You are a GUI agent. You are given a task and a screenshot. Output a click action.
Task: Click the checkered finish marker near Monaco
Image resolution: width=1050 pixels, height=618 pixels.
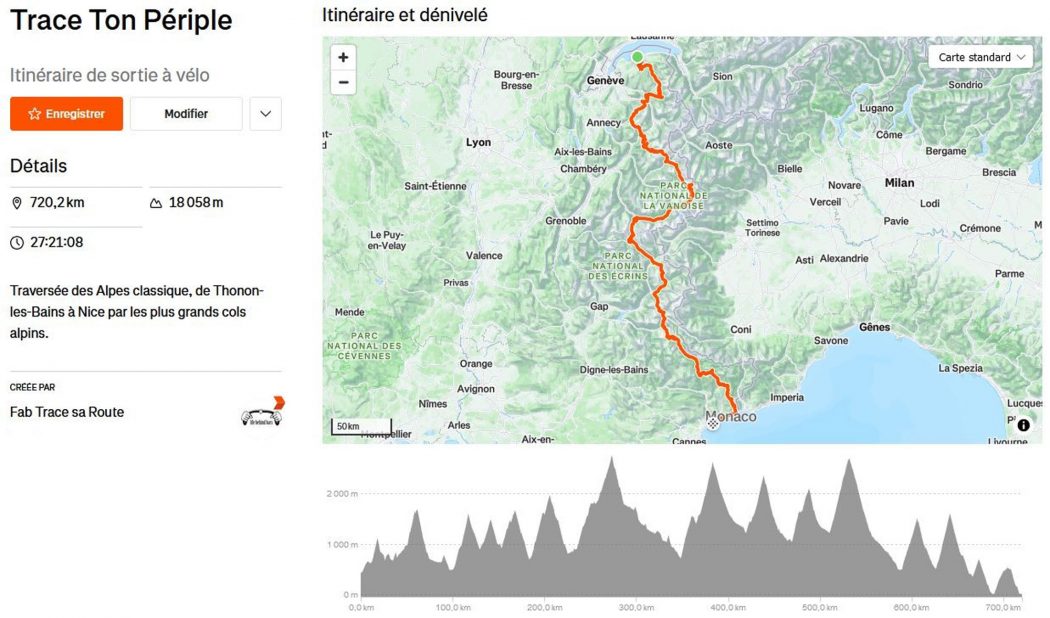click(713, 423)
